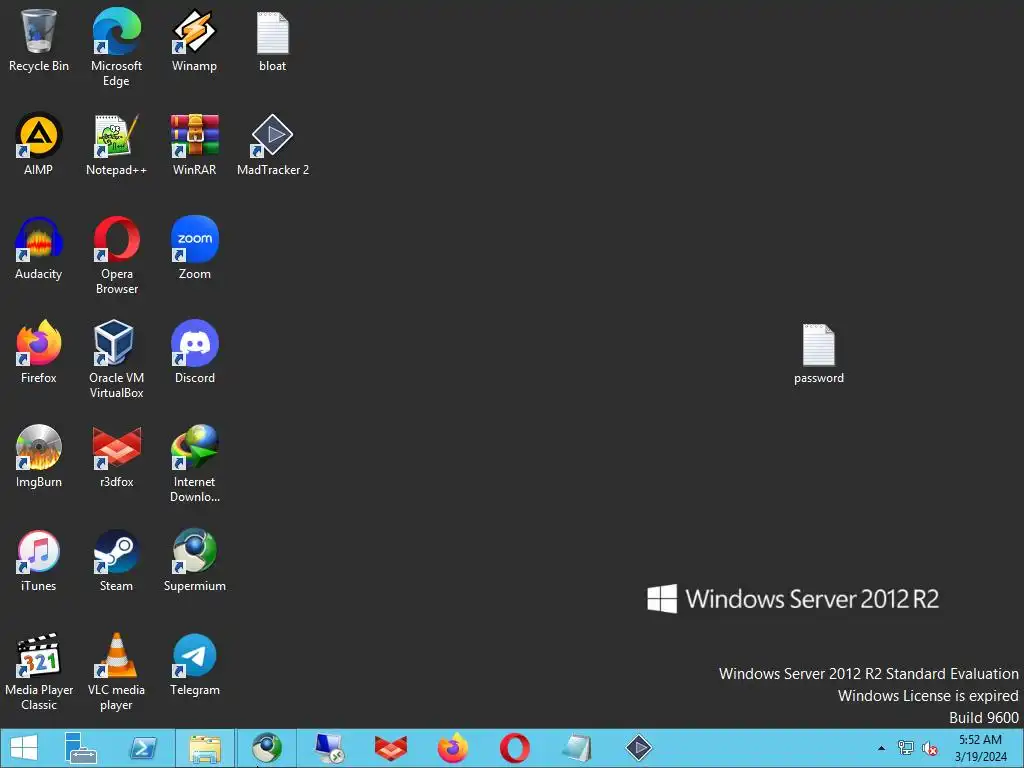Select the Internet Download Manager shortcut
The image size is (1024, 768).
[195, 464]
